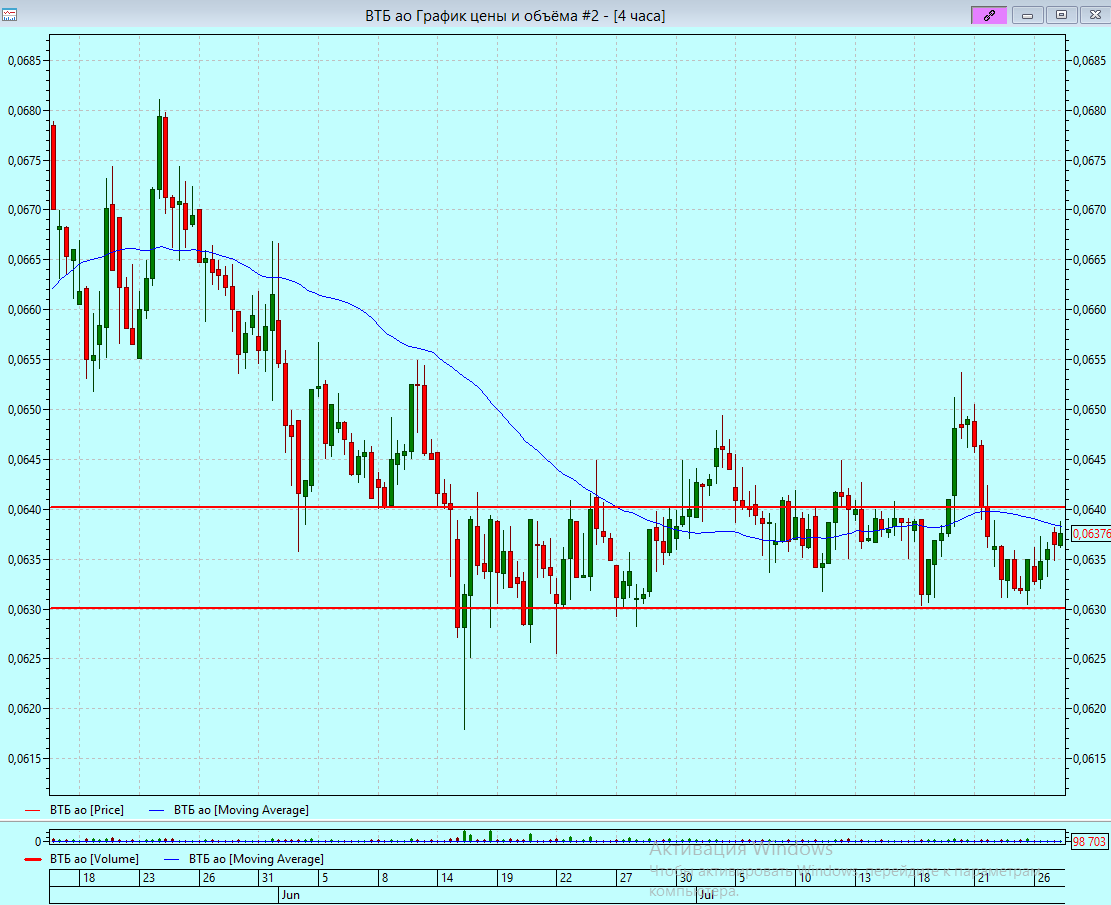Click the date label 10 on time axis
The width and height of the screenshot is (1111, 905).
[x=804, y=878]
